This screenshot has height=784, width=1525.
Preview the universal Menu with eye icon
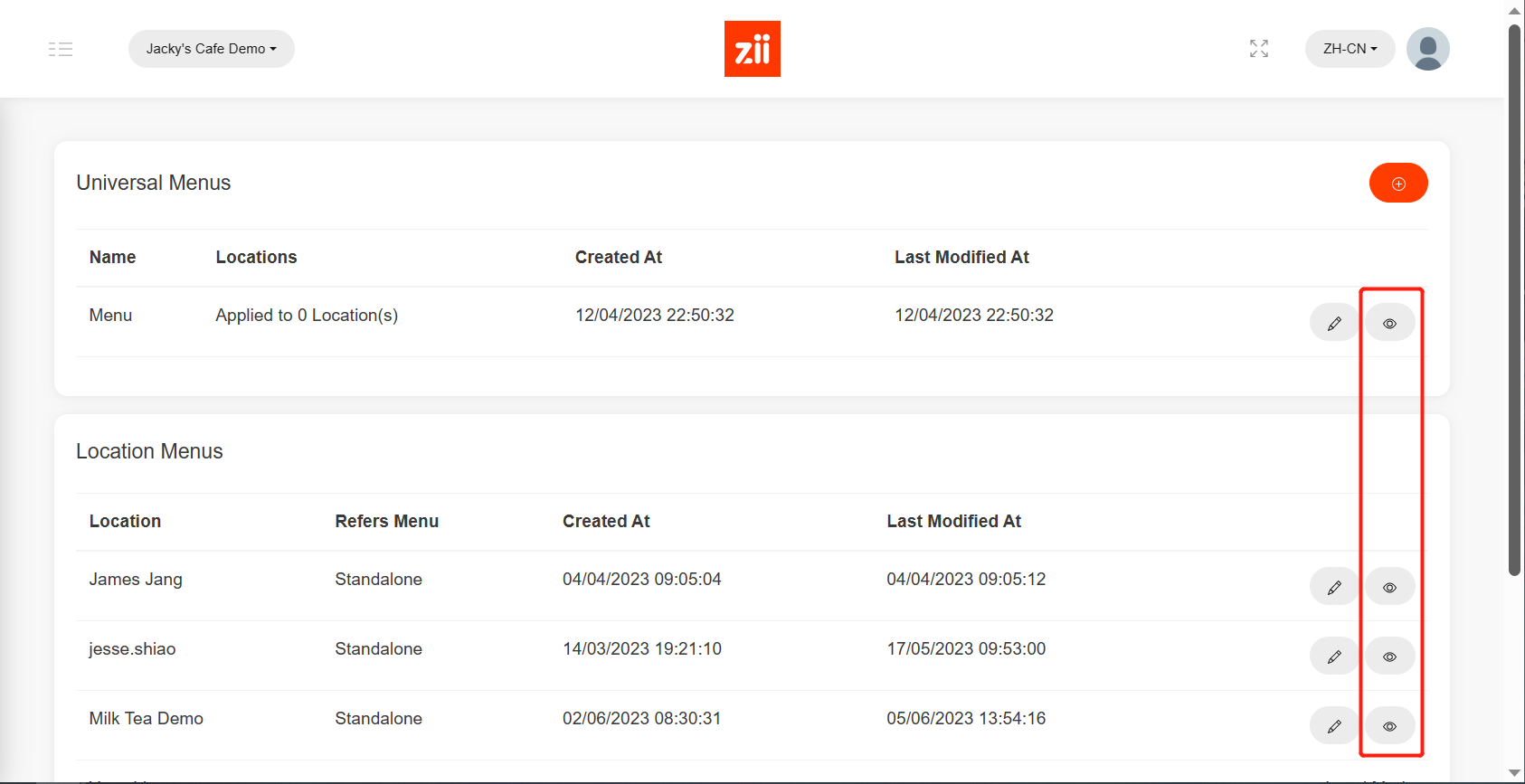(1389, 324)
